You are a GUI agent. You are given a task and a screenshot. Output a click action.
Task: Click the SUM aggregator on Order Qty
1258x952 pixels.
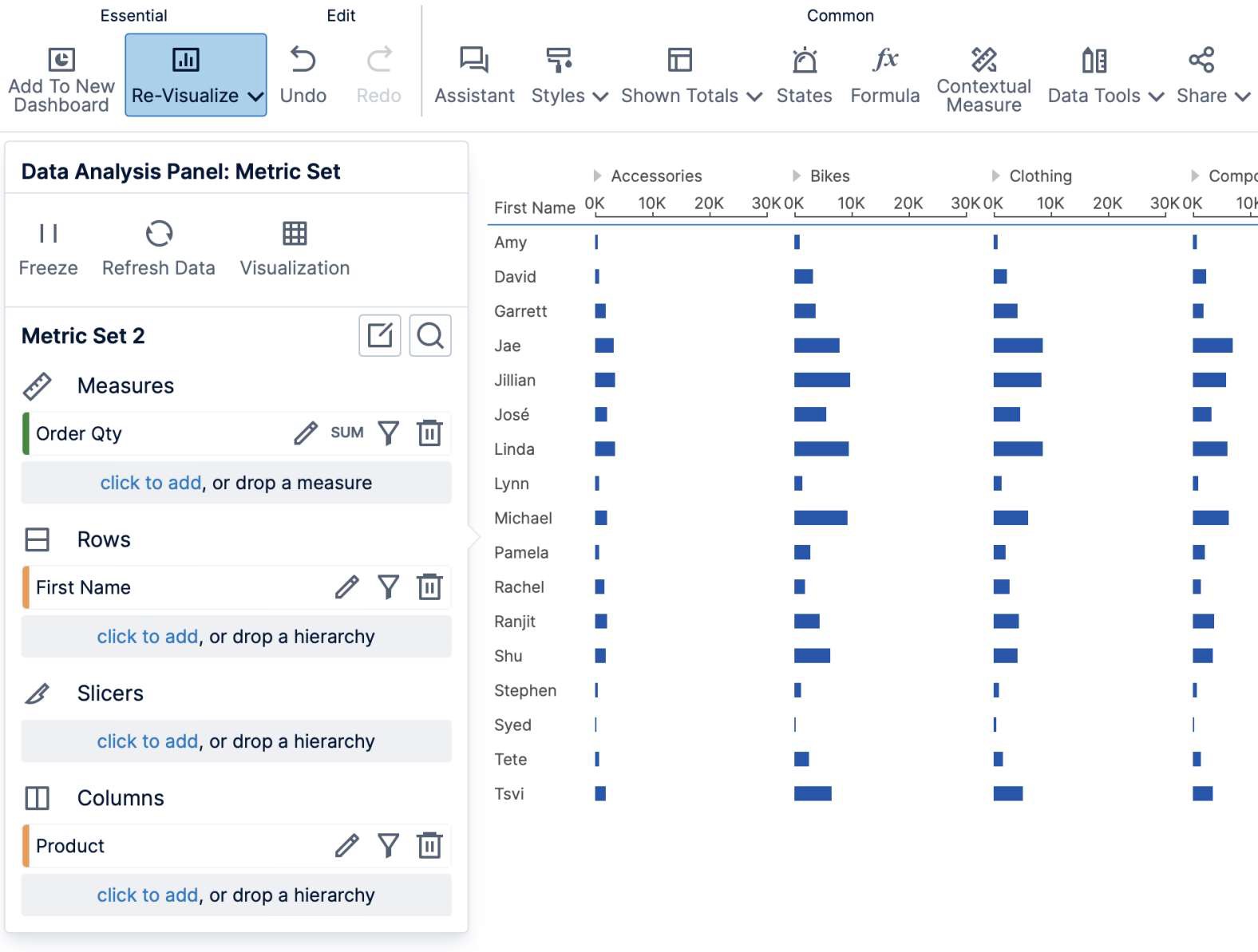click(346, 433)
